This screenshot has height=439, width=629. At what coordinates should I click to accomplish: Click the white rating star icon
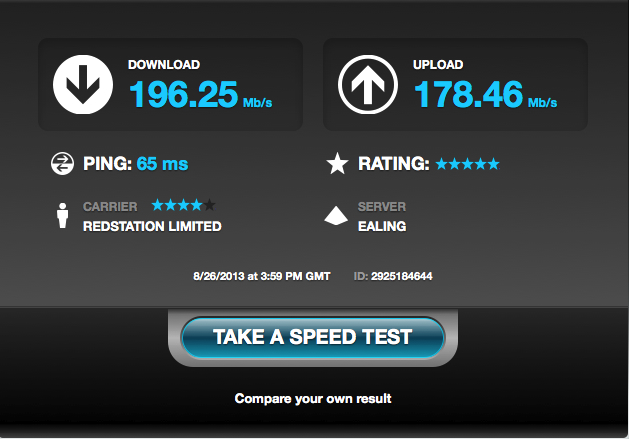click(337, 164)
